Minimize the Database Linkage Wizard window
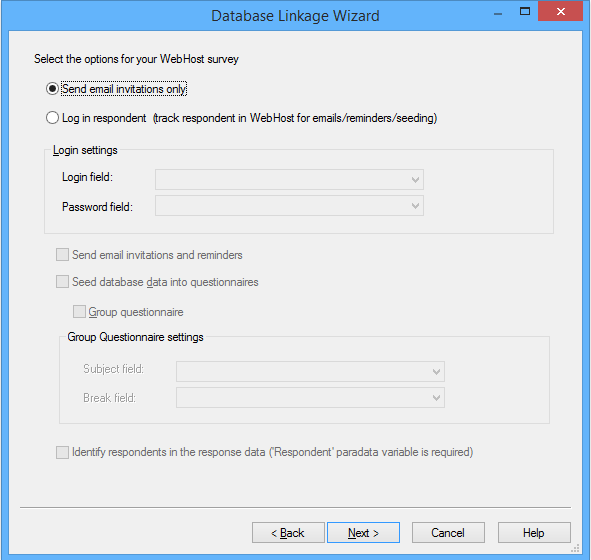591x560 pixels. [x=498, y=12]
